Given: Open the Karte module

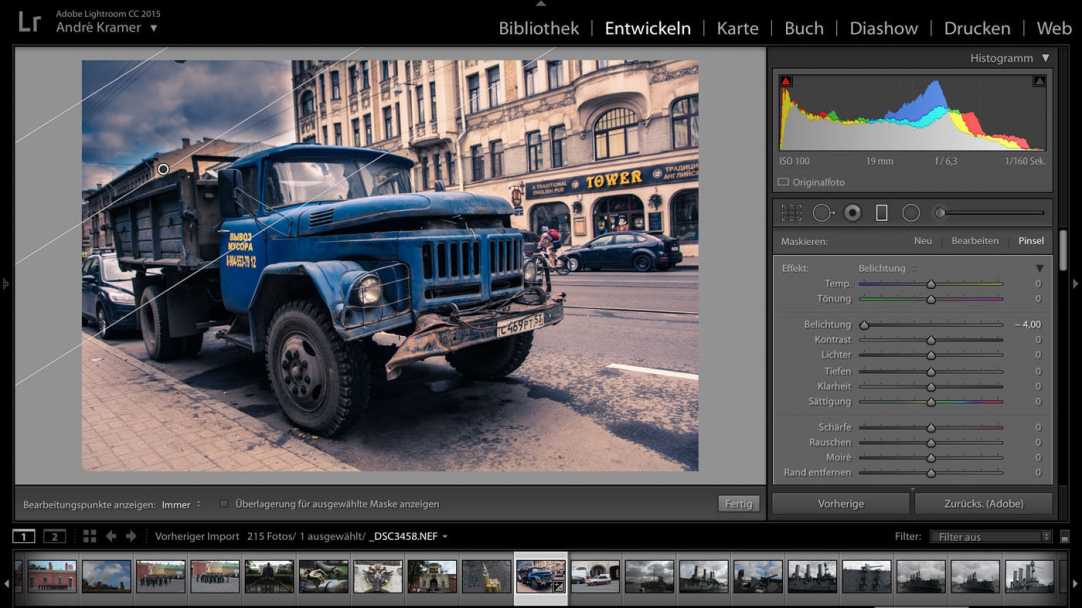Looking at the screenshot, I should click(x=737, y=28).
